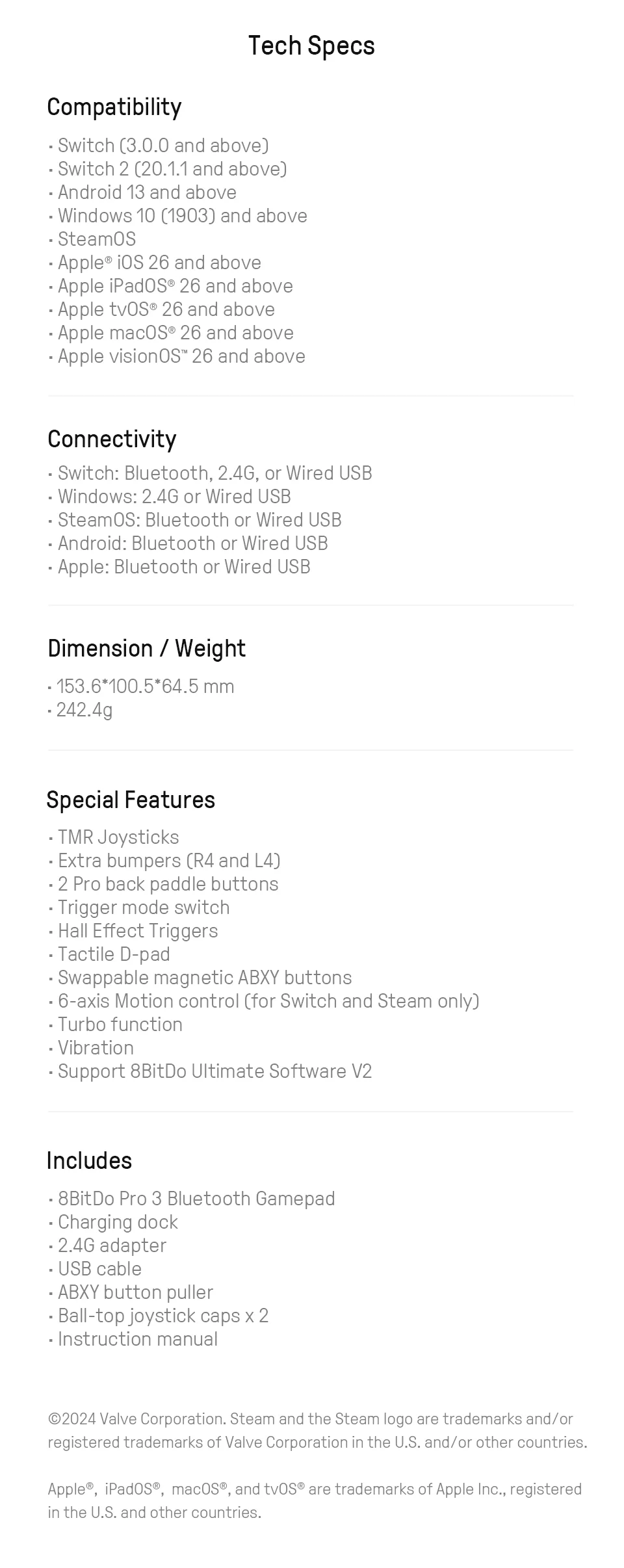This screenshot has width=624, height=1568.
Task: Click the Includes section heading
Action: click(89, 1161)
